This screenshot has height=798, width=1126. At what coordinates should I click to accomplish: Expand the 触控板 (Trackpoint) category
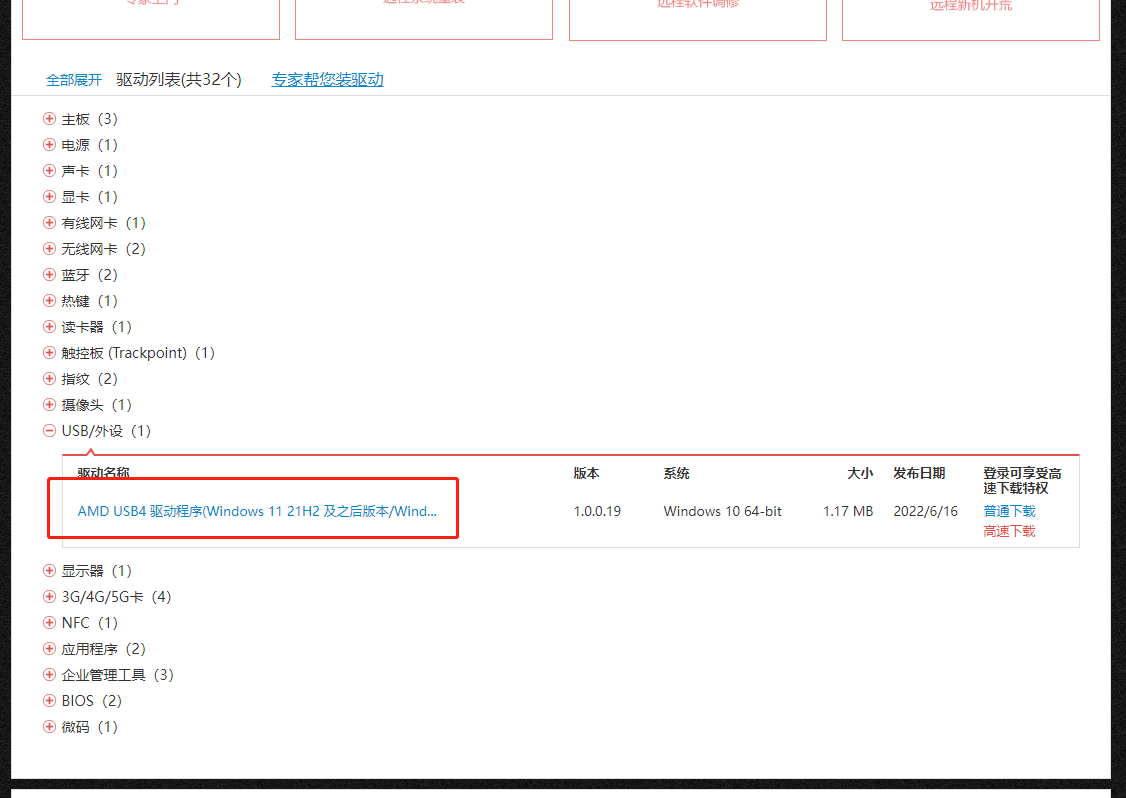(x=49, y=352)
